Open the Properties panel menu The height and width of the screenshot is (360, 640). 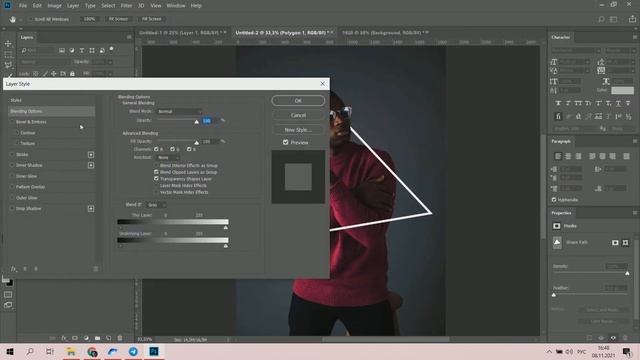[x=635, y=213]
